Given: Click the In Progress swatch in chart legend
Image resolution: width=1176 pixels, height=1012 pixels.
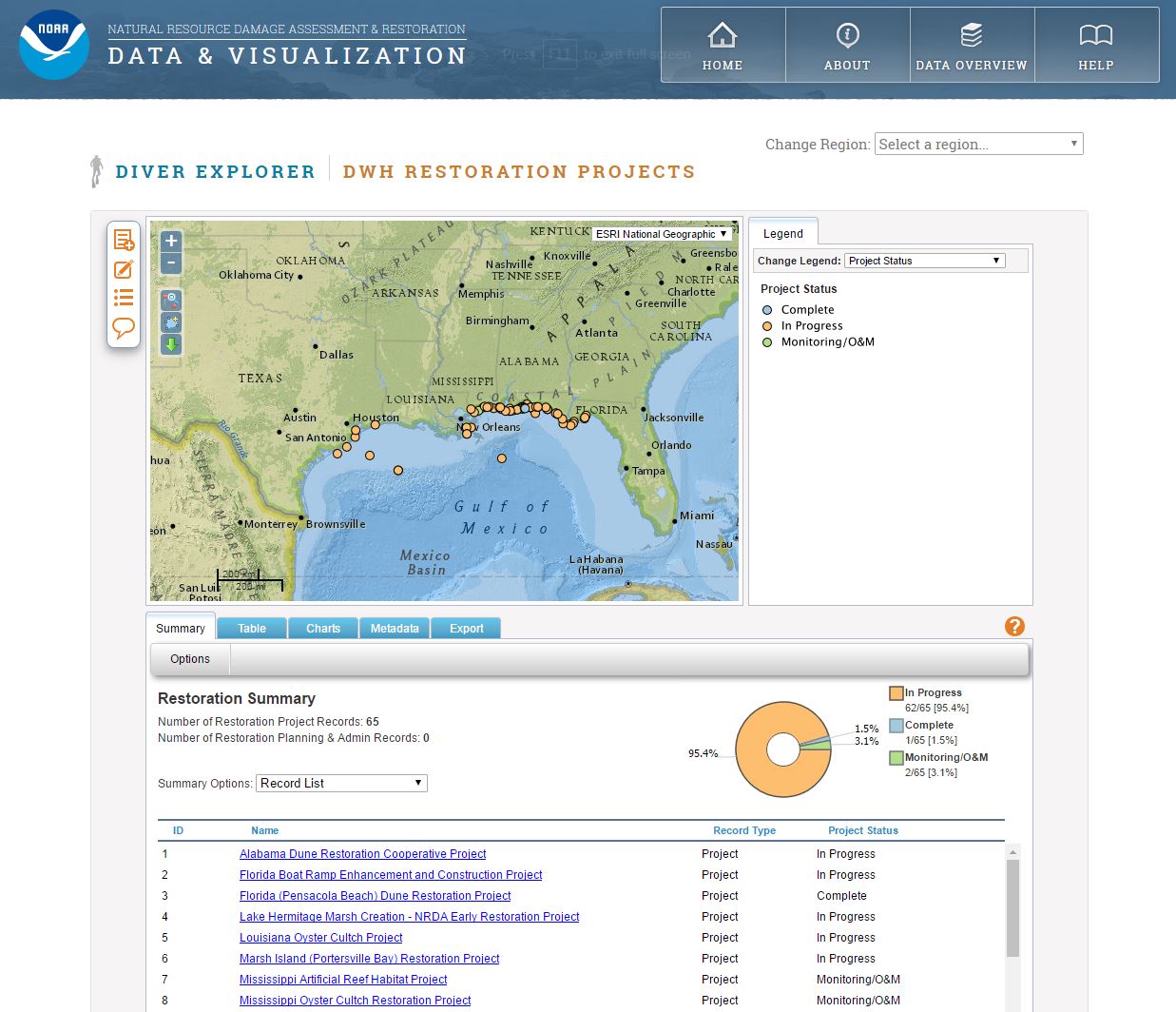Looking at the screenshot, I should click(x=896, y=693).
